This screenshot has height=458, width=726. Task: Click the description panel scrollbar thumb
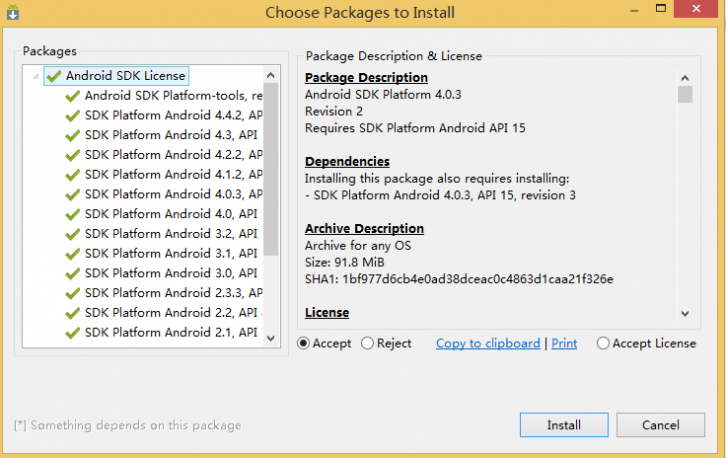tap(685, 94)
